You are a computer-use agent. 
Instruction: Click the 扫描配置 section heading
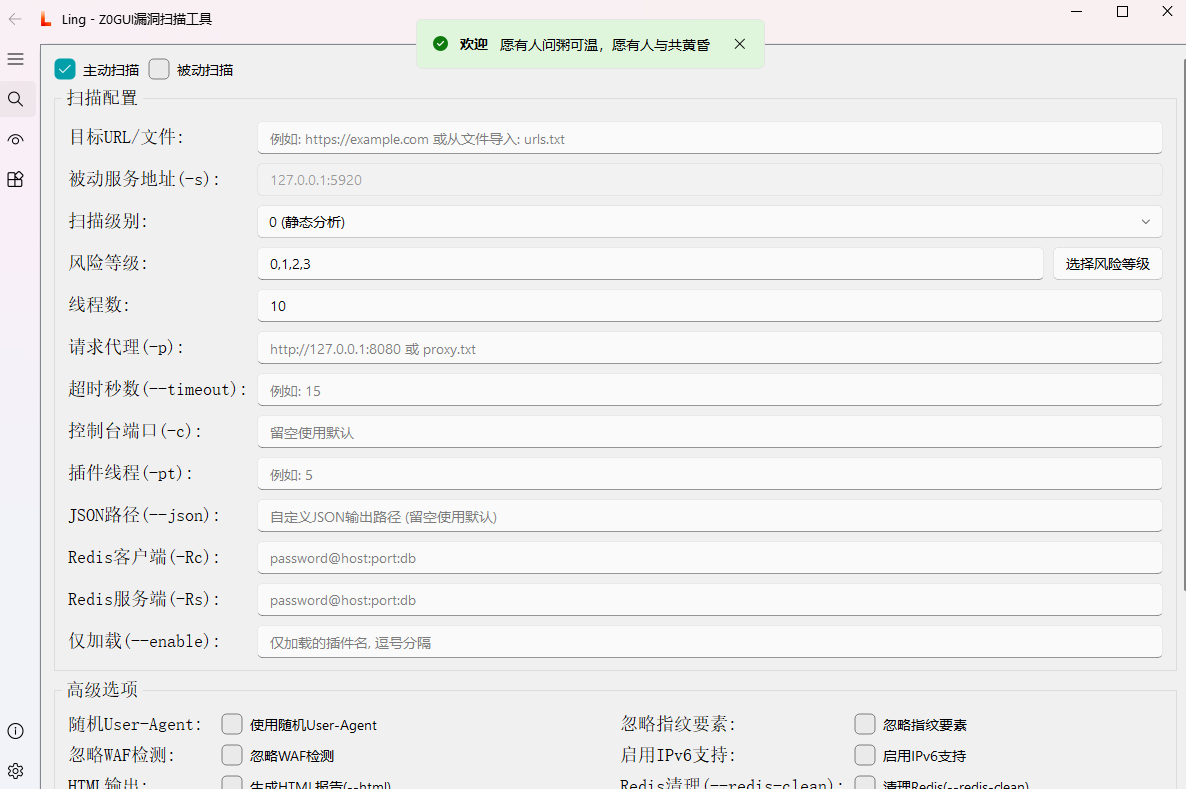click(x=102, y=98)
